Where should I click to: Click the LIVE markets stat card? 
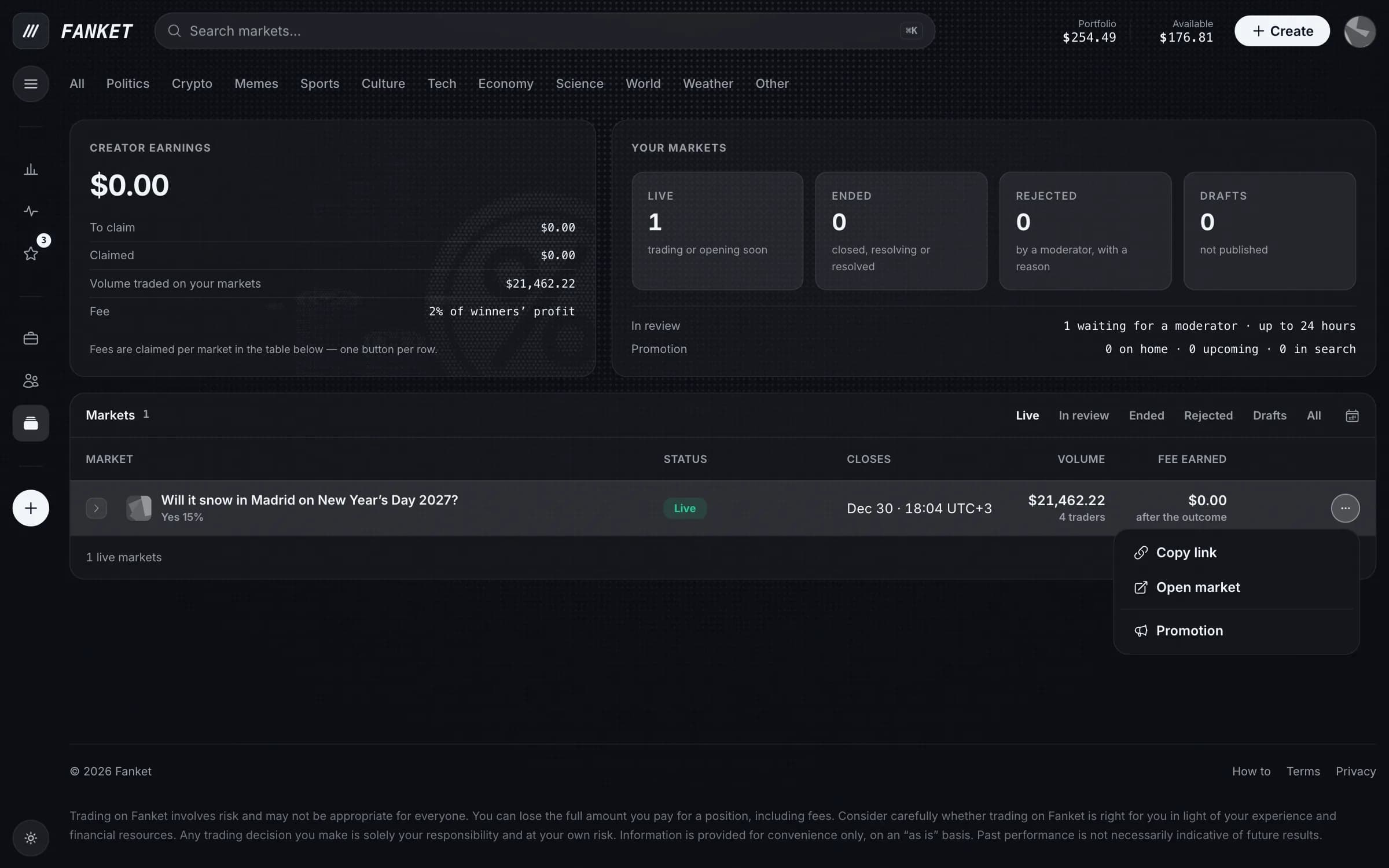(717, 231)
